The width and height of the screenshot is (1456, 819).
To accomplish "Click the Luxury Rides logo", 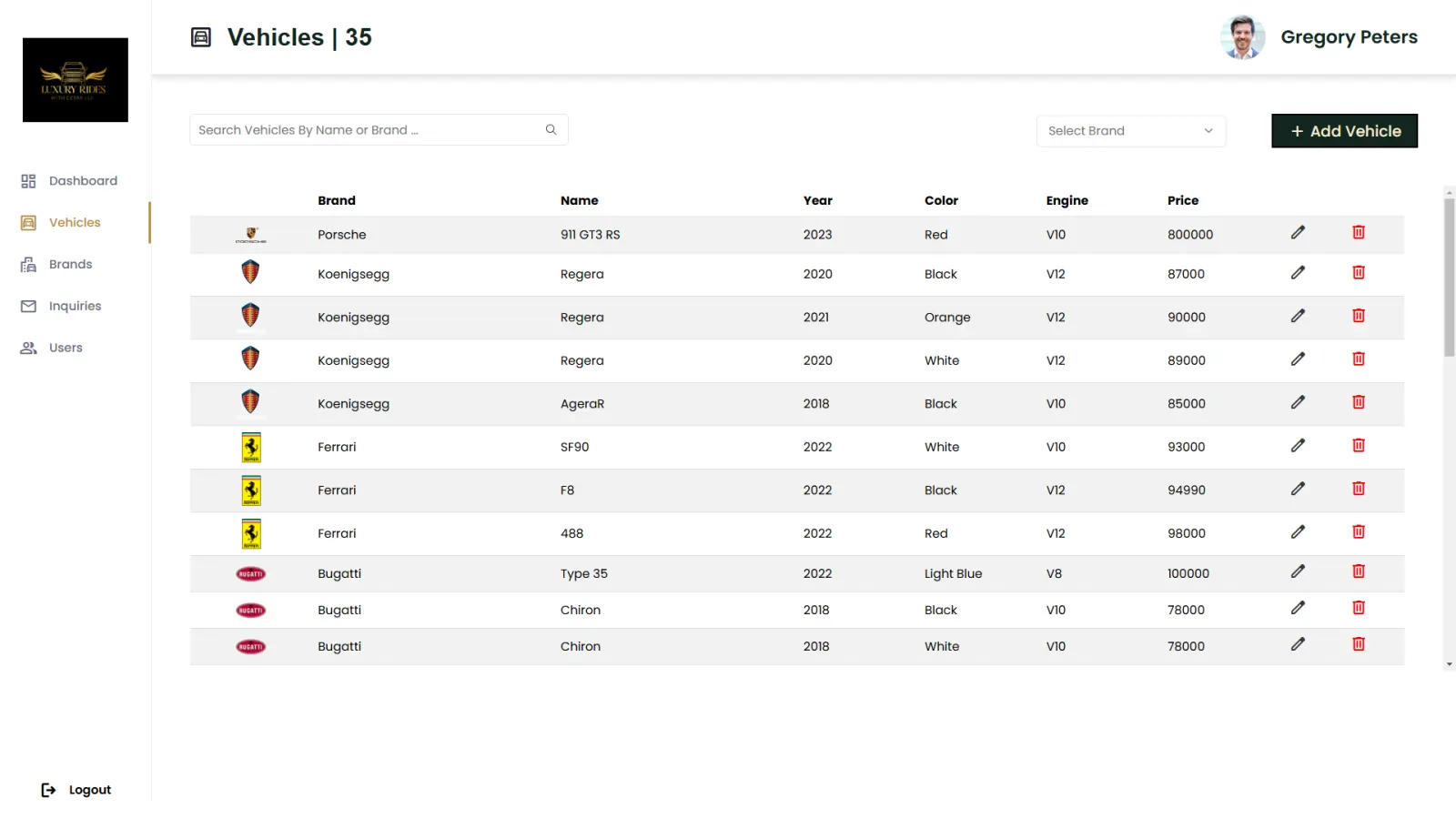I will coord(76,80).
